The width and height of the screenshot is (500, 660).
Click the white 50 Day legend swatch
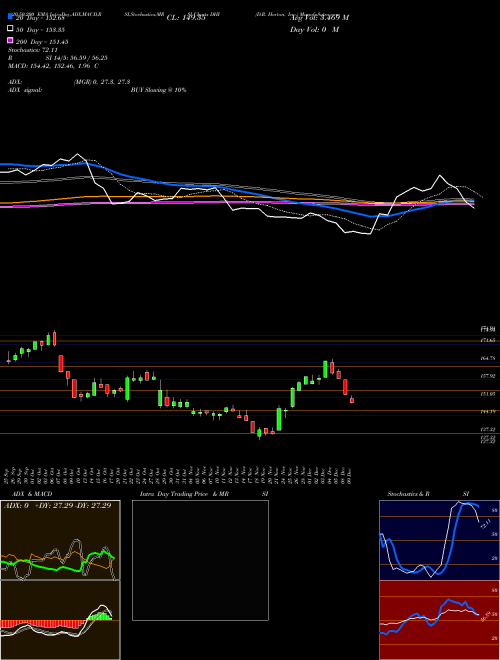coord(10,29)
